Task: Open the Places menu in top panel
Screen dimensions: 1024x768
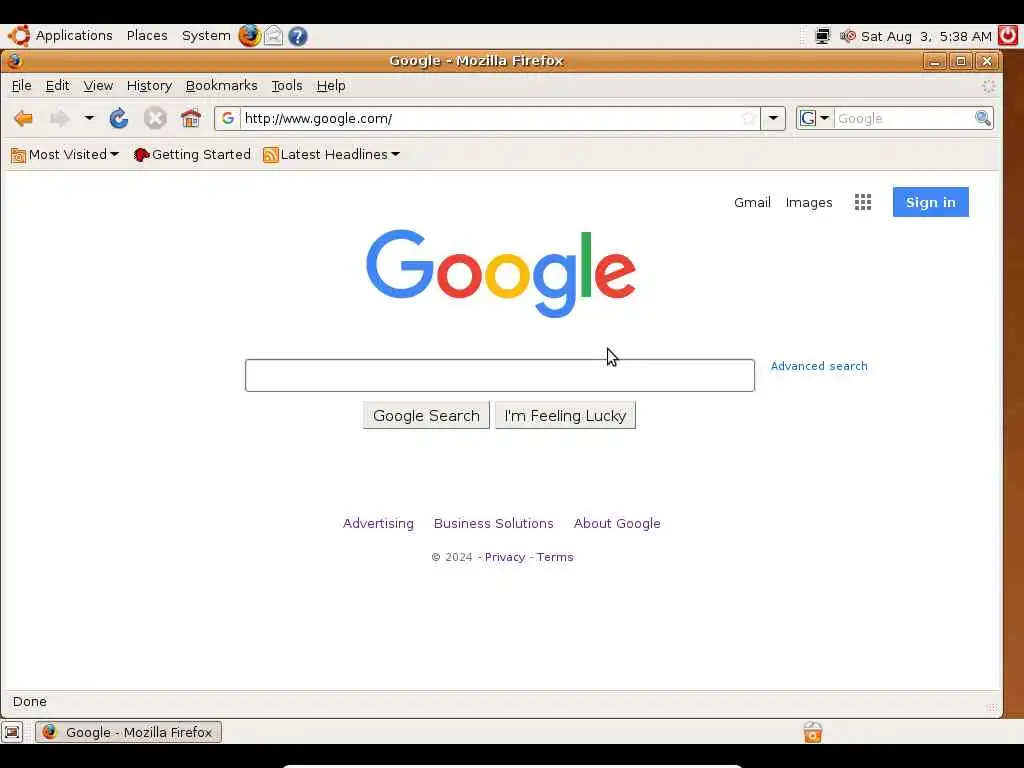Action: (x=147, y=36)
